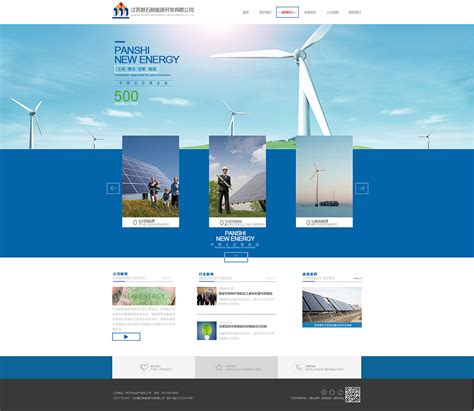Click the phone icon in bottom bar

coord(298,367)
